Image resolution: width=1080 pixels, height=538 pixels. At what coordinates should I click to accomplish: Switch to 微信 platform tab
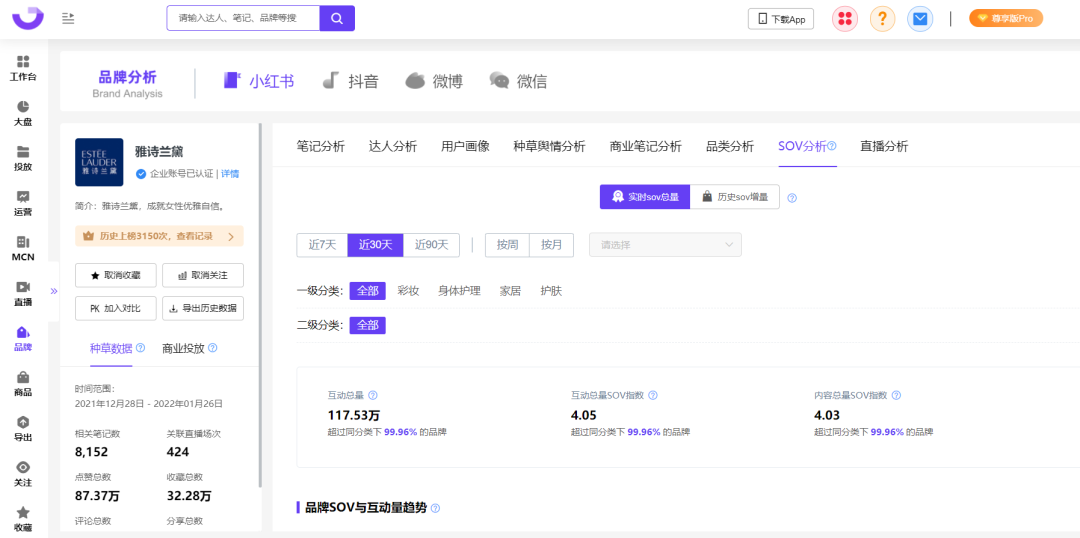[519, 81]
